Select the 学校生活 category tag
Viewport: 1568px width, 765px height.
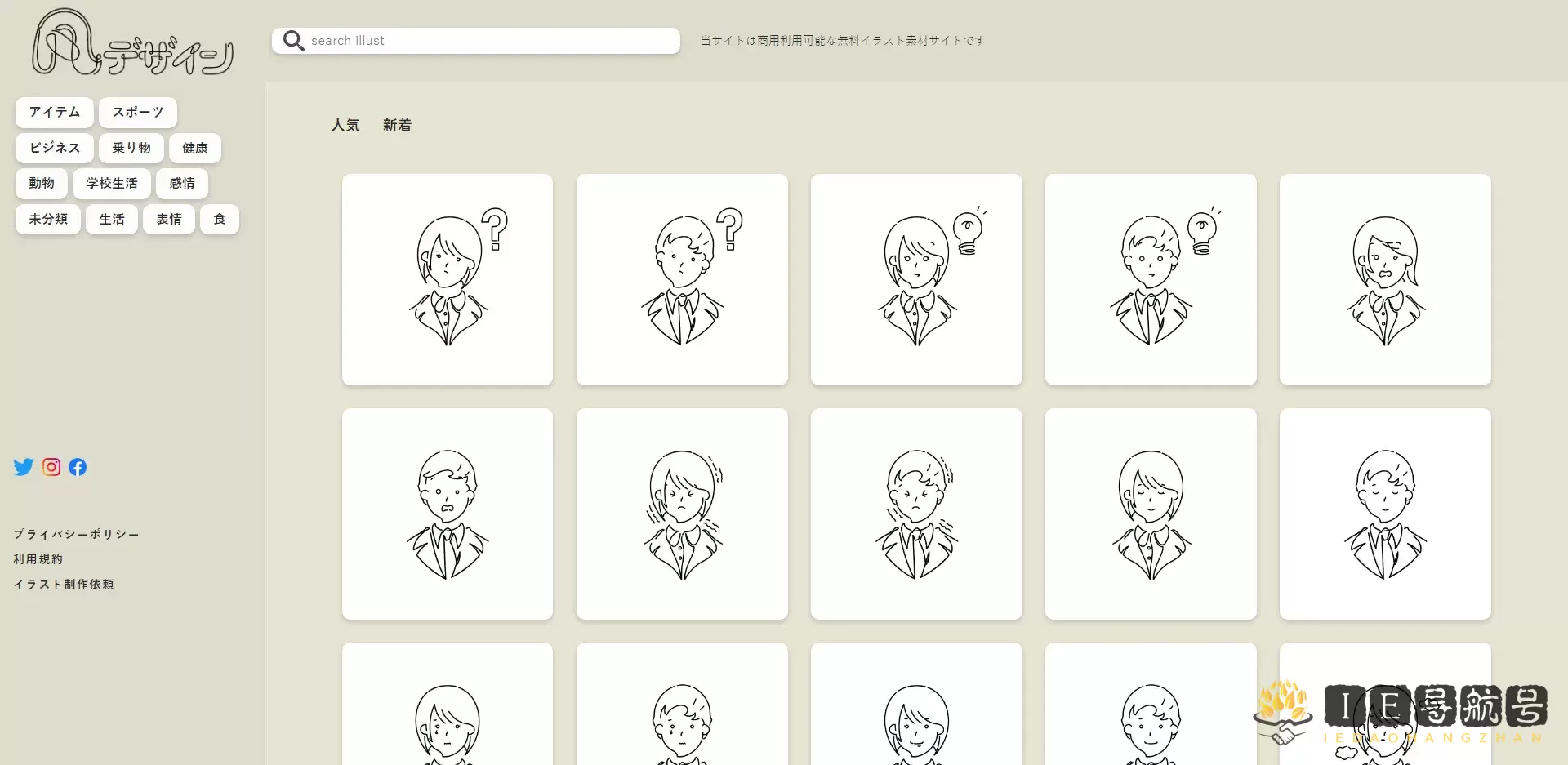coord(112,184)
